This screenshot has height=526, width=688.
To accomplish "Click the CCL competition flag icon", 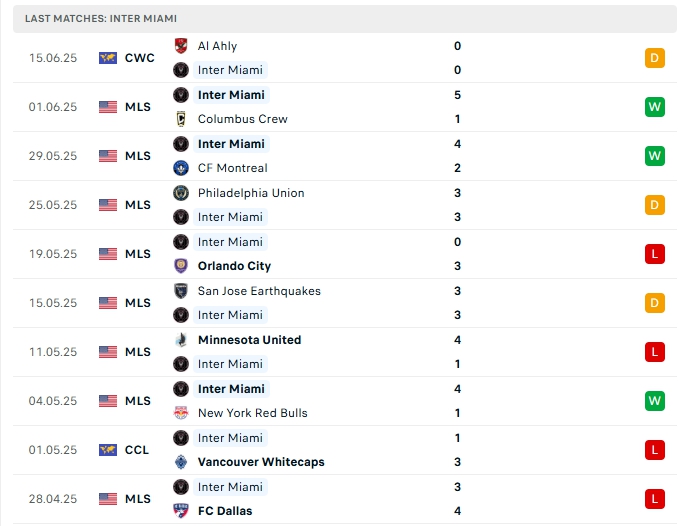I will point(108,450).
